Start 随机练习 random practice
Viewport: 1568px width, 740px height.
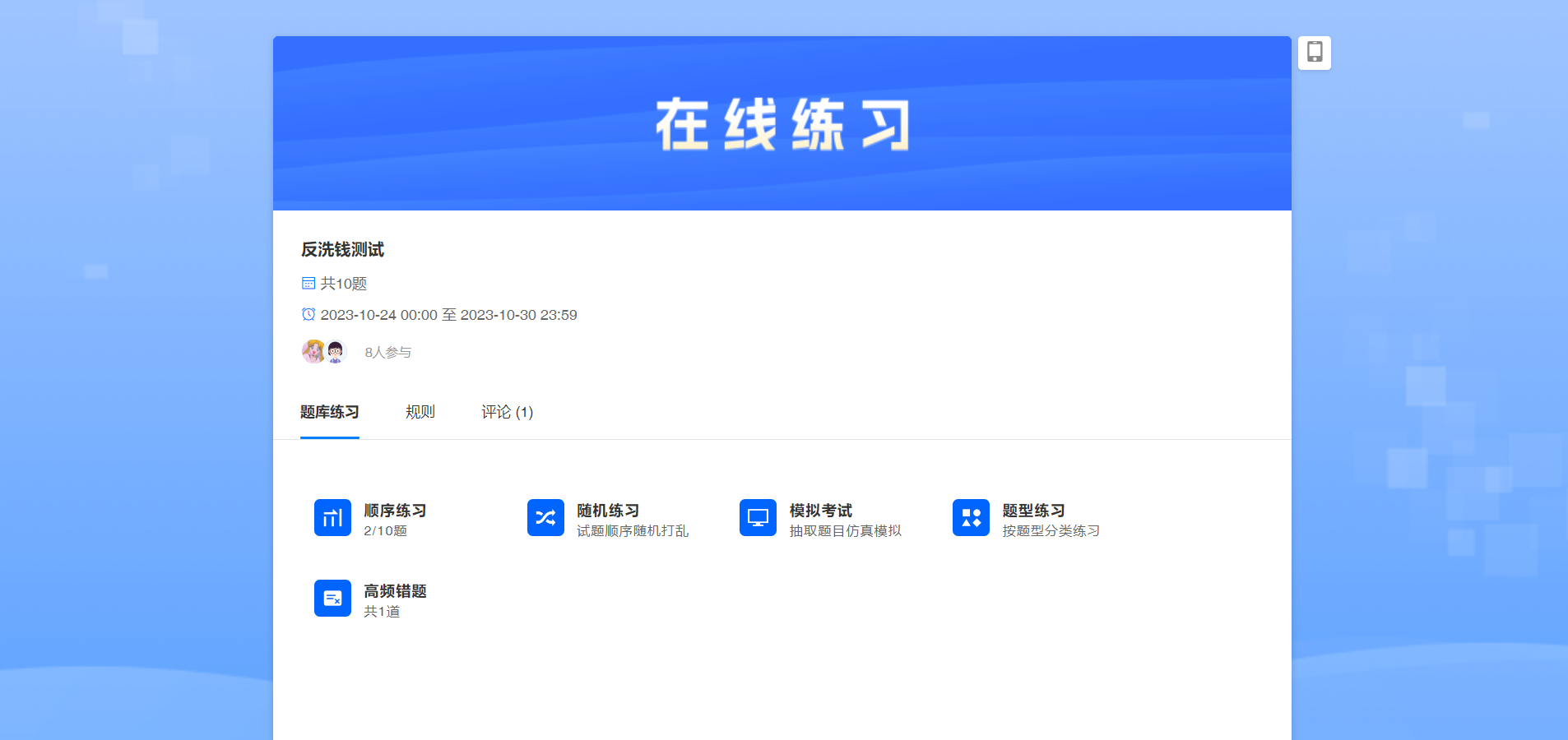tap(608, 511)
